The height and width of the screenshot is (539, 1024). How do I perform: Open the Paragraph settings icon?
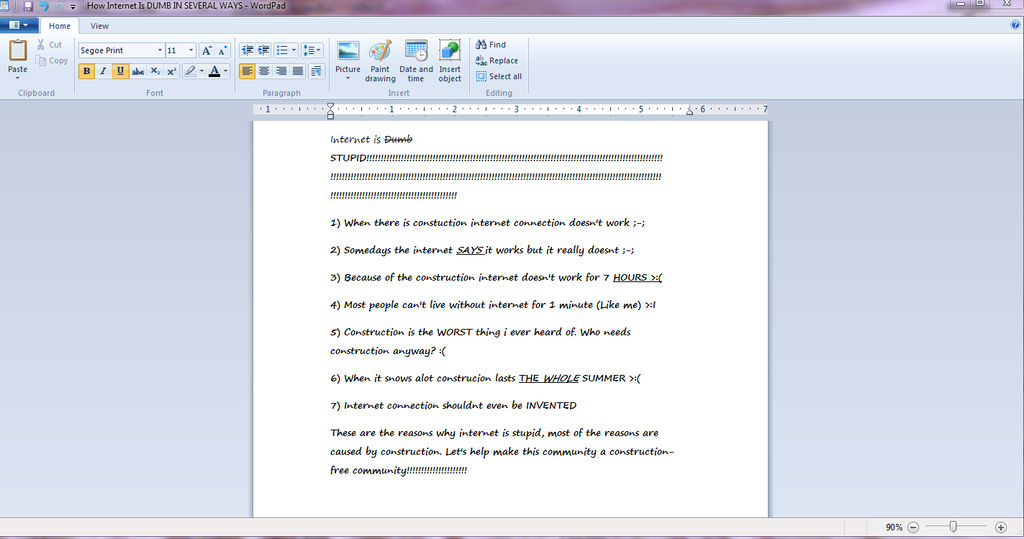coord(316,71)
